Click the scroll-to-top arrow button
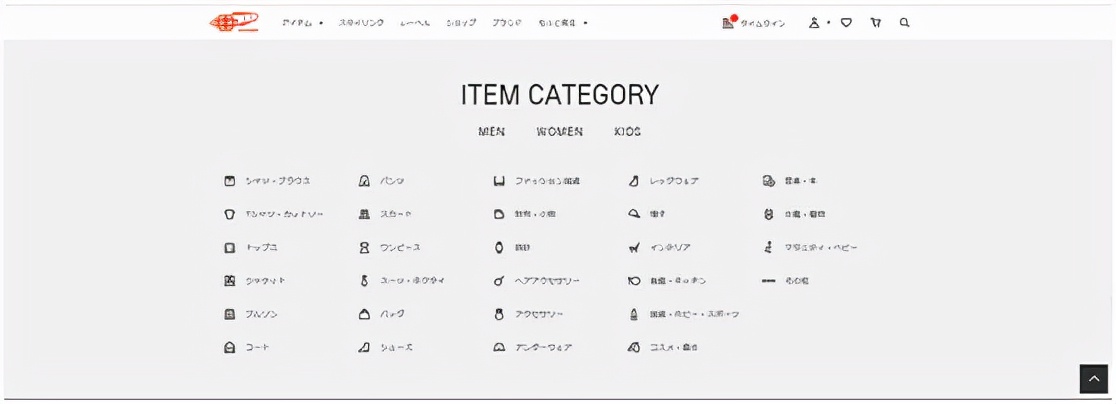1116x404 pixels. click(1094, 379)
